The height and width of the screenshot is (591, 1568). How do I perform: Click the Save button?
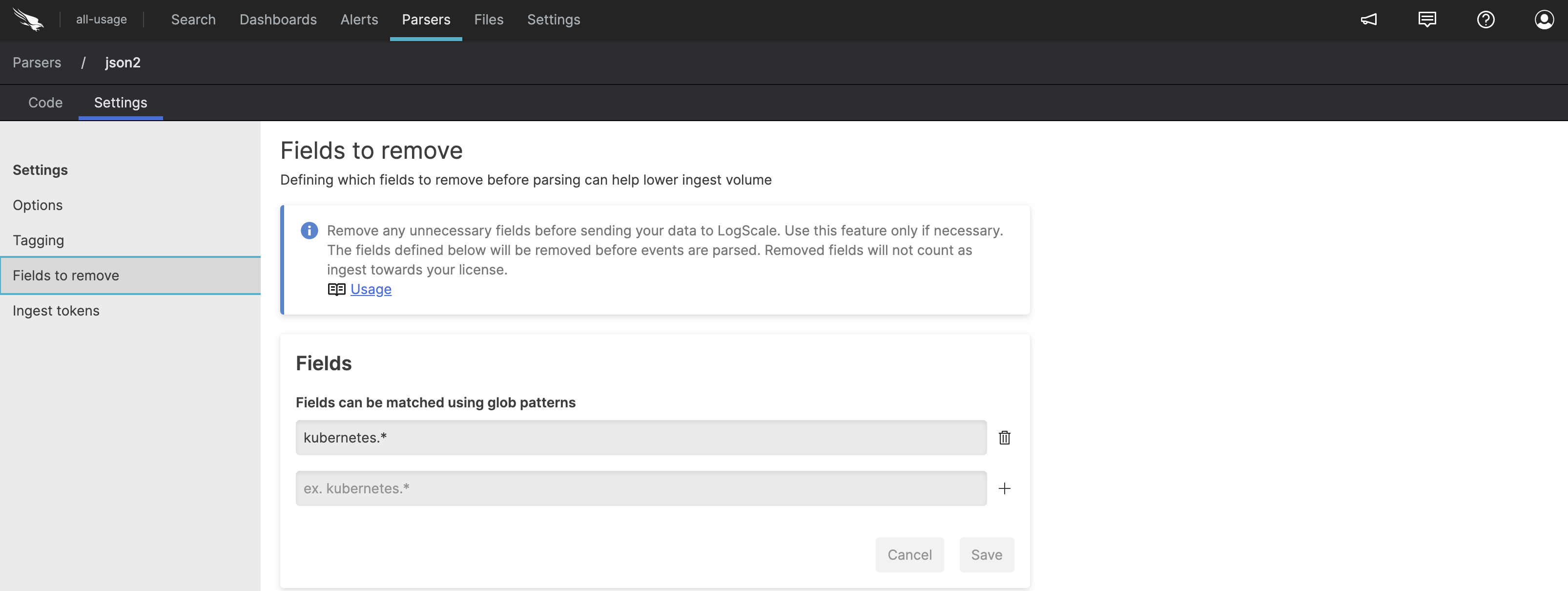(x=986, y=554)
